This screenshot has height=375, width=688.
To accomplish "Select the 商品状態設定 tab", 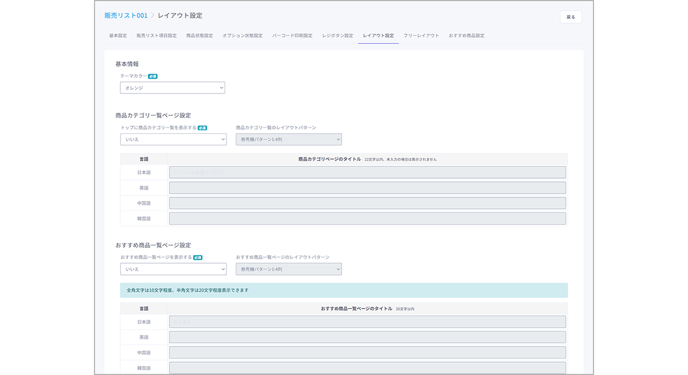I will [x=199, y=36].
